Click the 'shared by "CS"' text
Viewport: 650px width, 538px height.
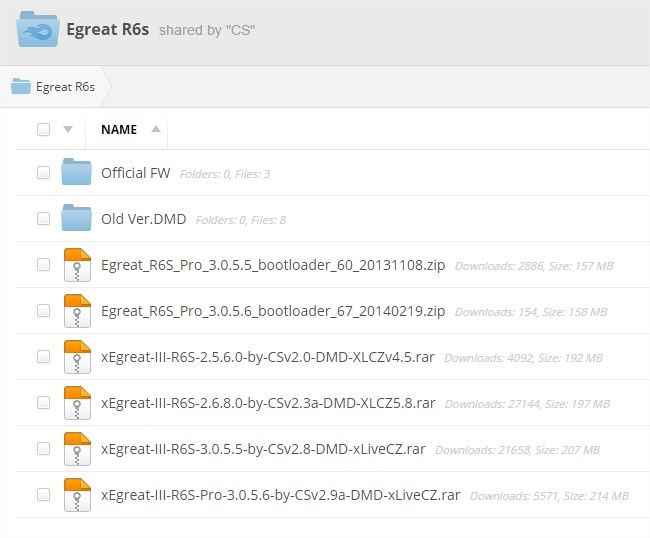click(x=207, y=30)
